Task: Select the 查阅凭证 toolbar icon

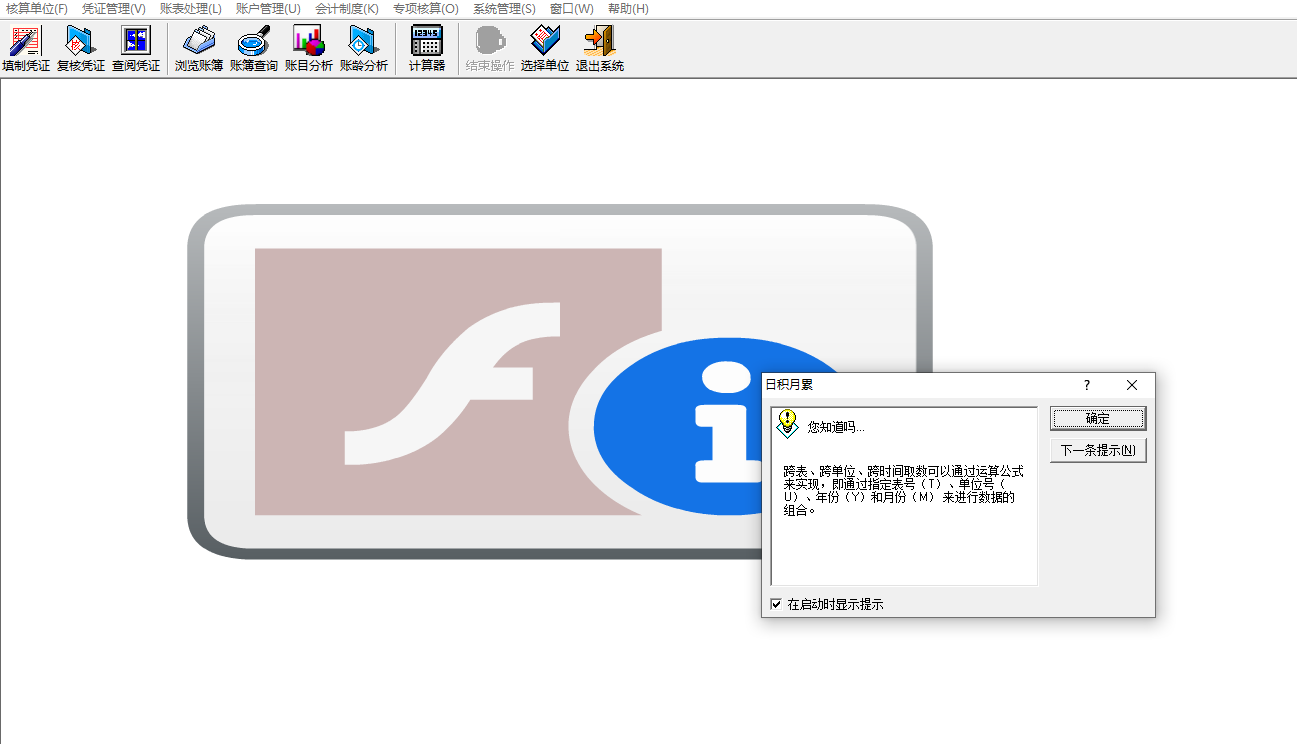Action: (x=136, y=48)
